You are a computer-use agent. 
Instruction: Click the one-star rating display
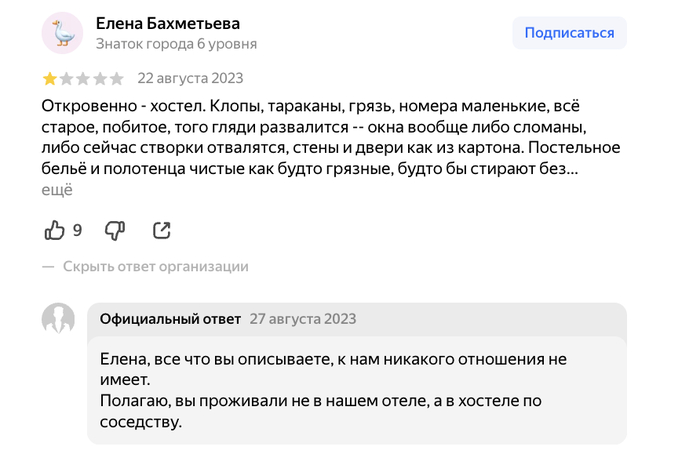(x=83, y=79)
